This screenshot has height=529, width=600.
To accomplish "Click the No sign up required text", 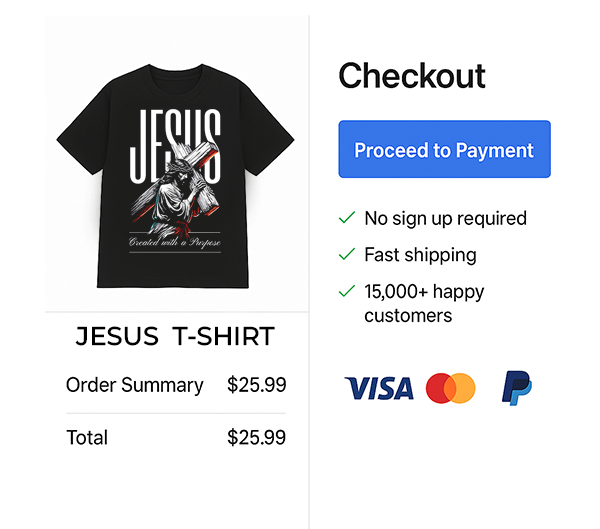I will coord(445,218).
